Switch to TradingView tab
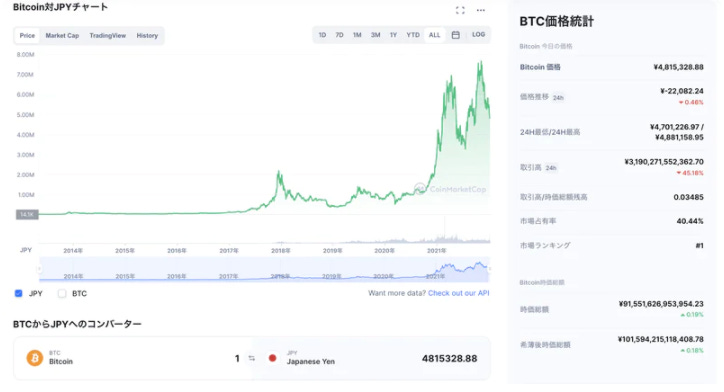 tap(108, 36)
